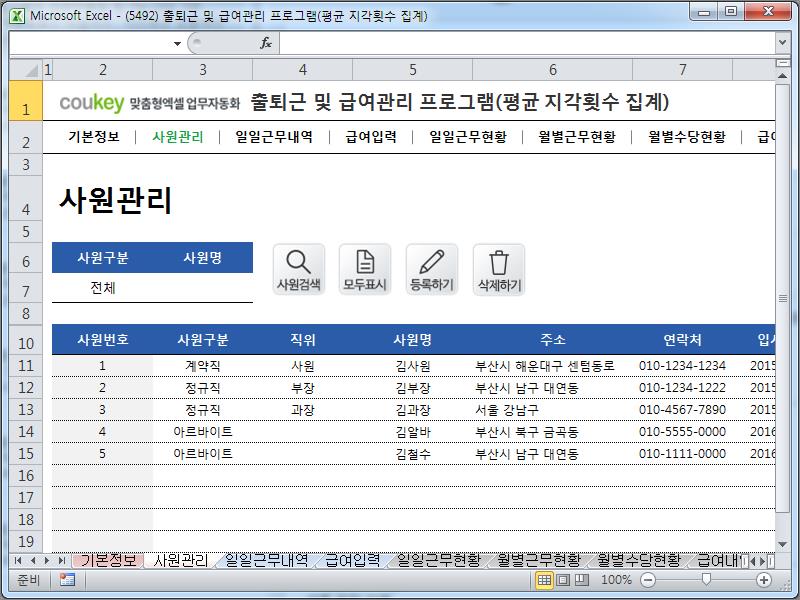Go to next sheet tab arrow

[47, 561]
